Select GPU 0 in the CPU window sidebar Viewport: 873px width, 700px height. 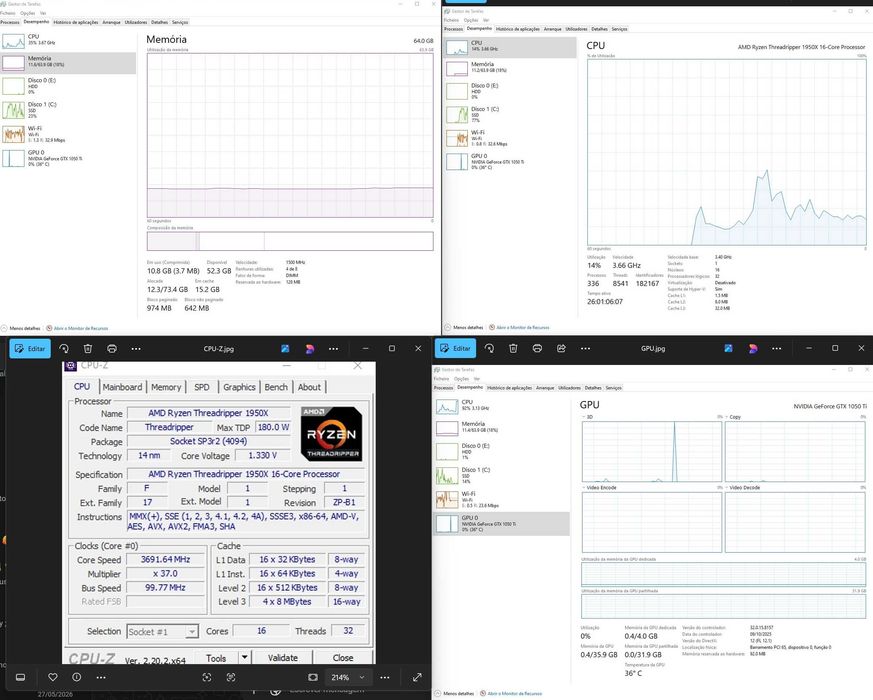[x=511, y=161]
